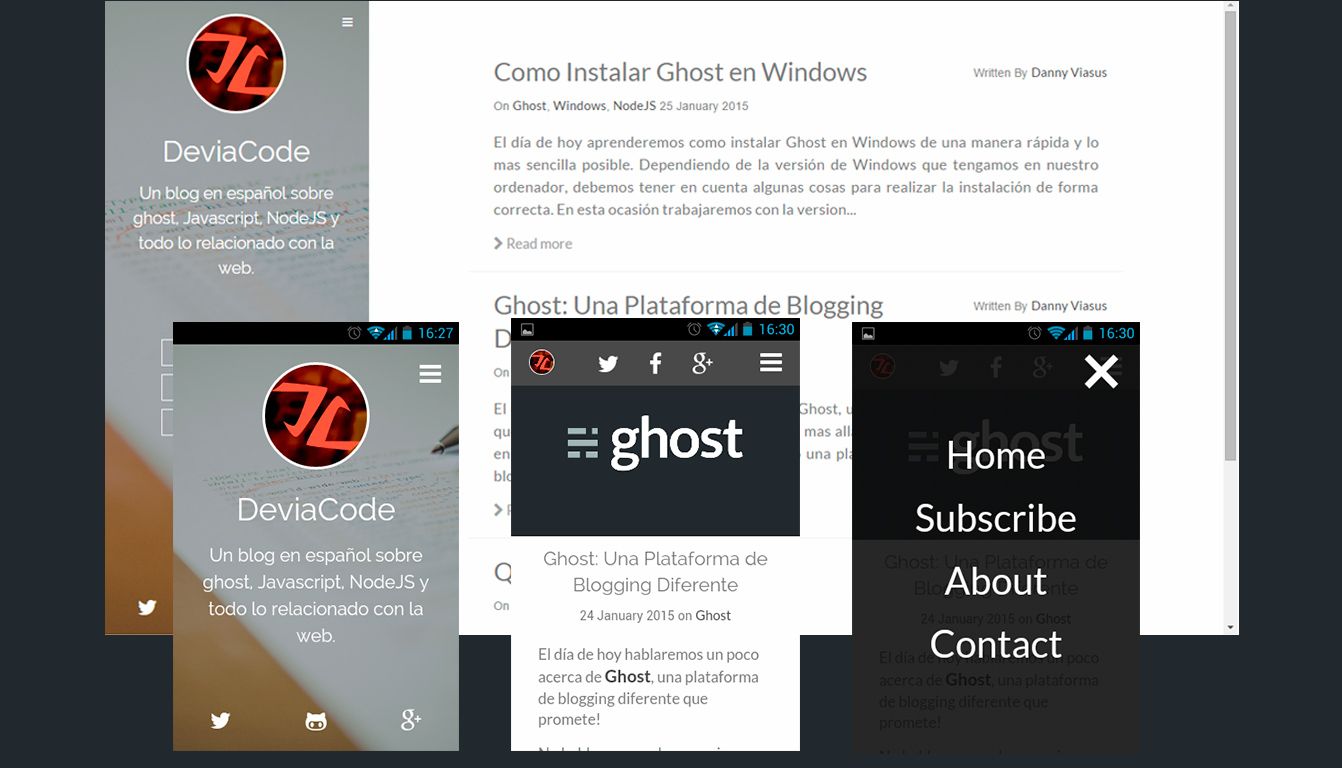This screenshot has width=1342, height=768.
Task: Tap the picture notification icon on the menu phone status bar
Action: point(868,333)
